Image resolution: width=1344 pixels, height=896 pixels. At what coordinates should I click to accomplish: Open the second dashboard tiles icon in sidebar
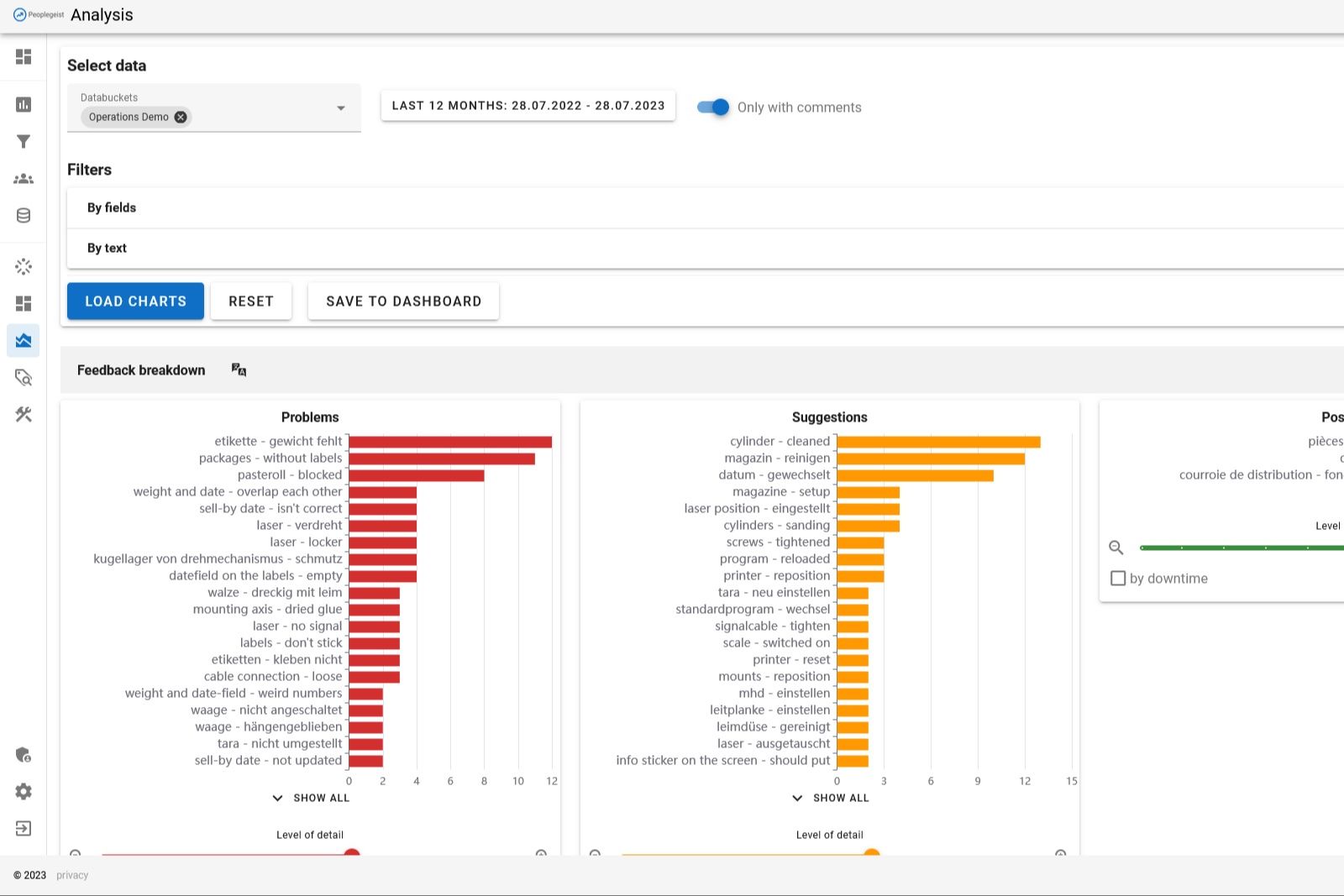click(24, 303)
